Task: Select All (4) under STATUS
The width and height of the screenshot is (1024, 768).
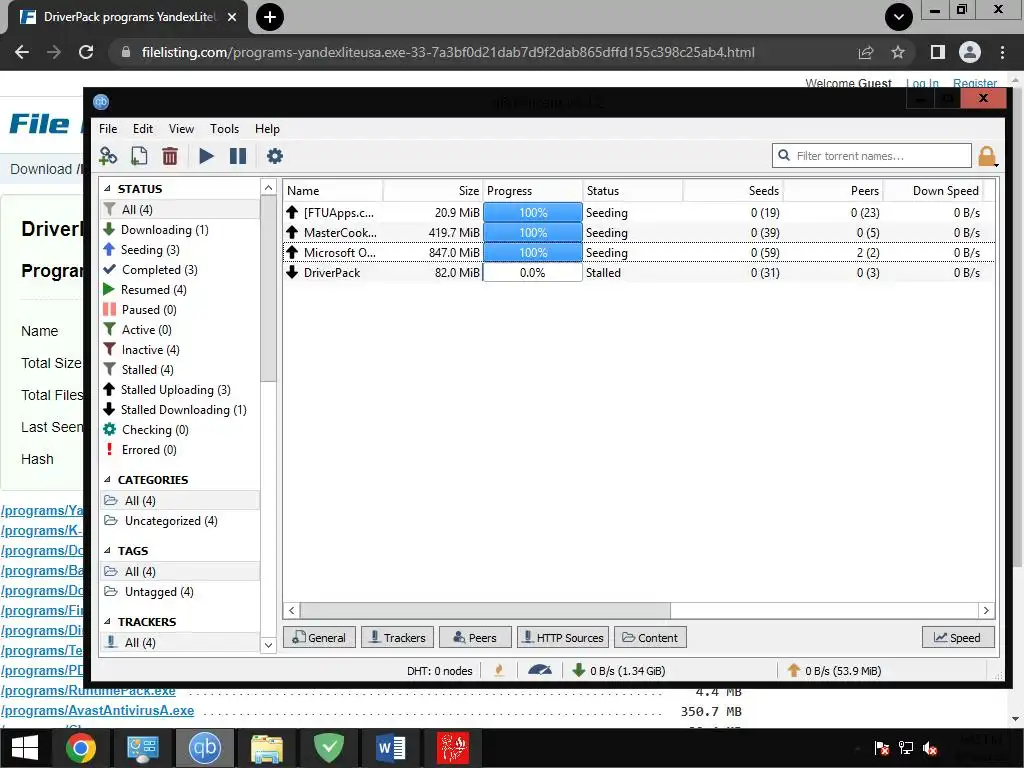Action: click(180, 210)
